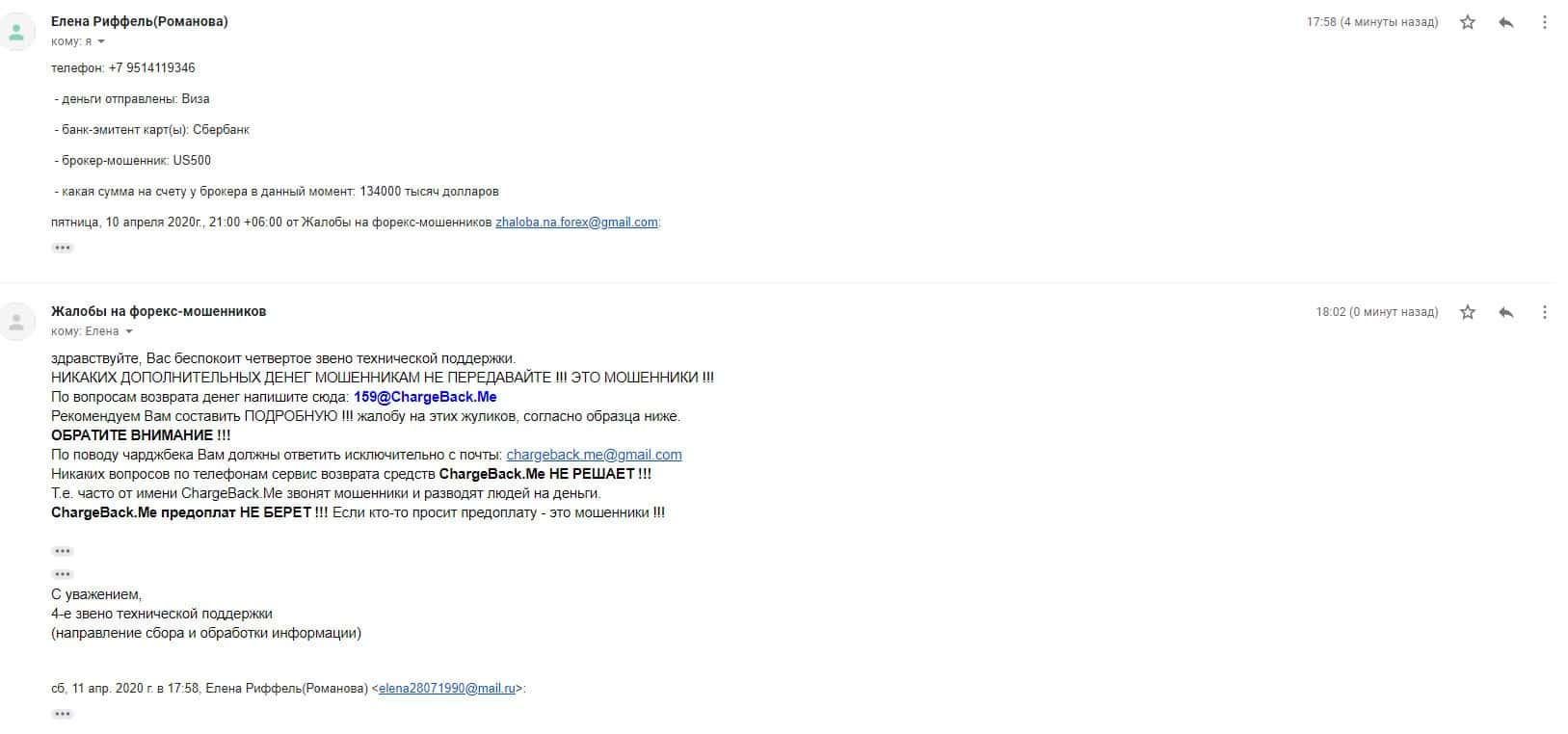Screen dimensions: 1568x734
Task: Expand first trimmed content dots above signature
Action: click(x=63, y=551)
